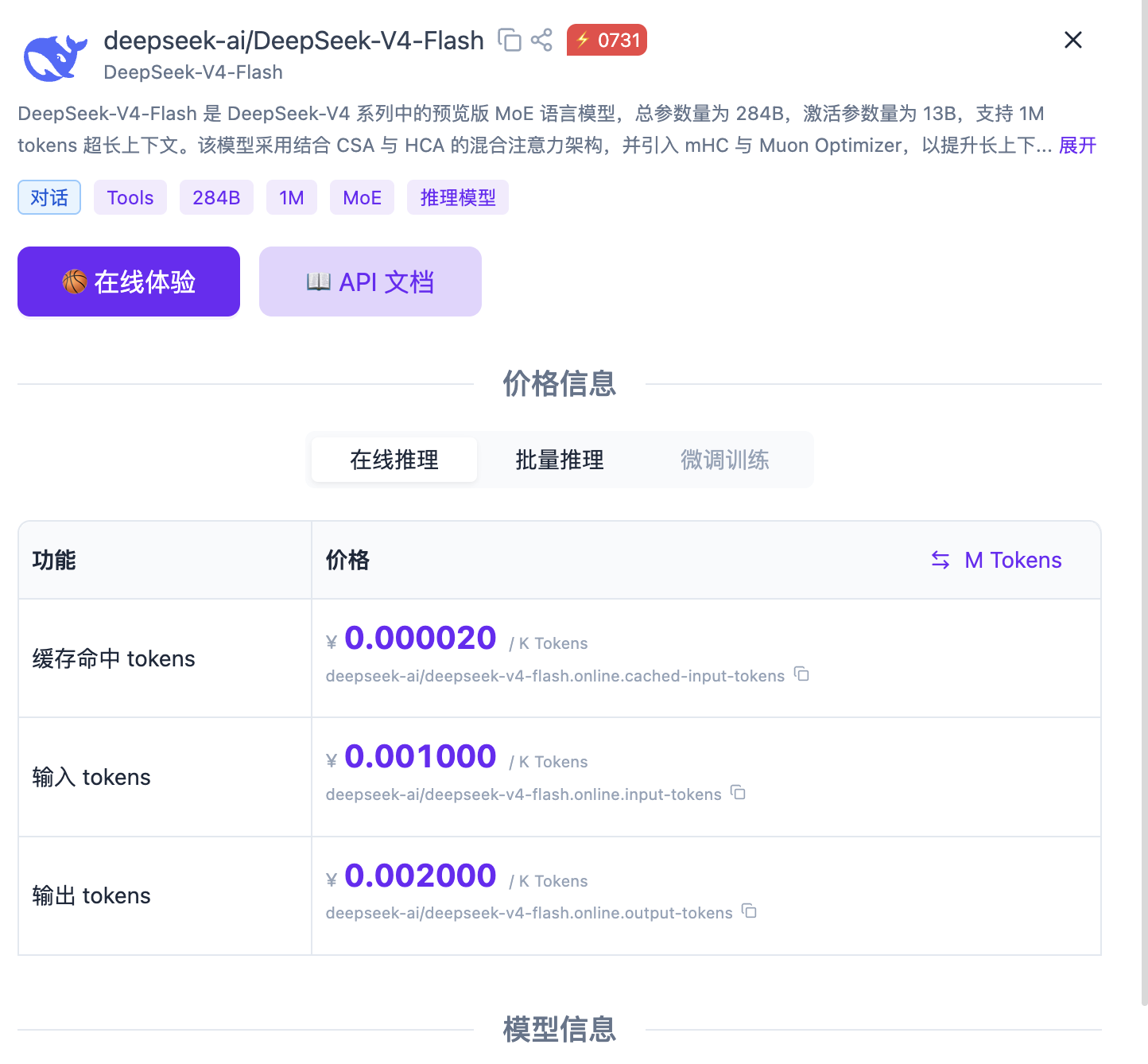Click the input tokens price 0.001000
This screenshot has width=1148, height=1064.
click(x=421, y=756)
